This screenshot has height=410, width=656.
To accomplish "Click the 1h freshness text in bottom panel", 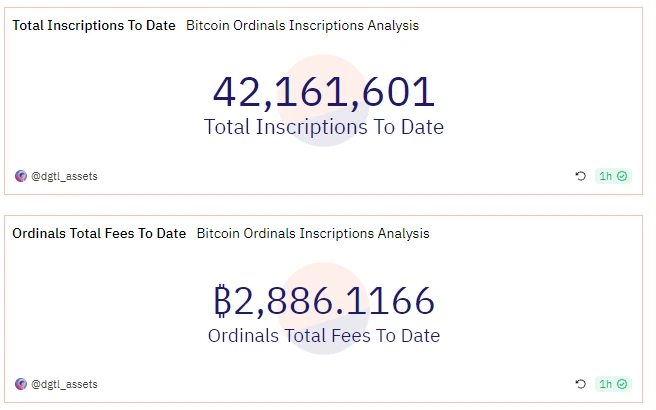I will tap(605, 384).
